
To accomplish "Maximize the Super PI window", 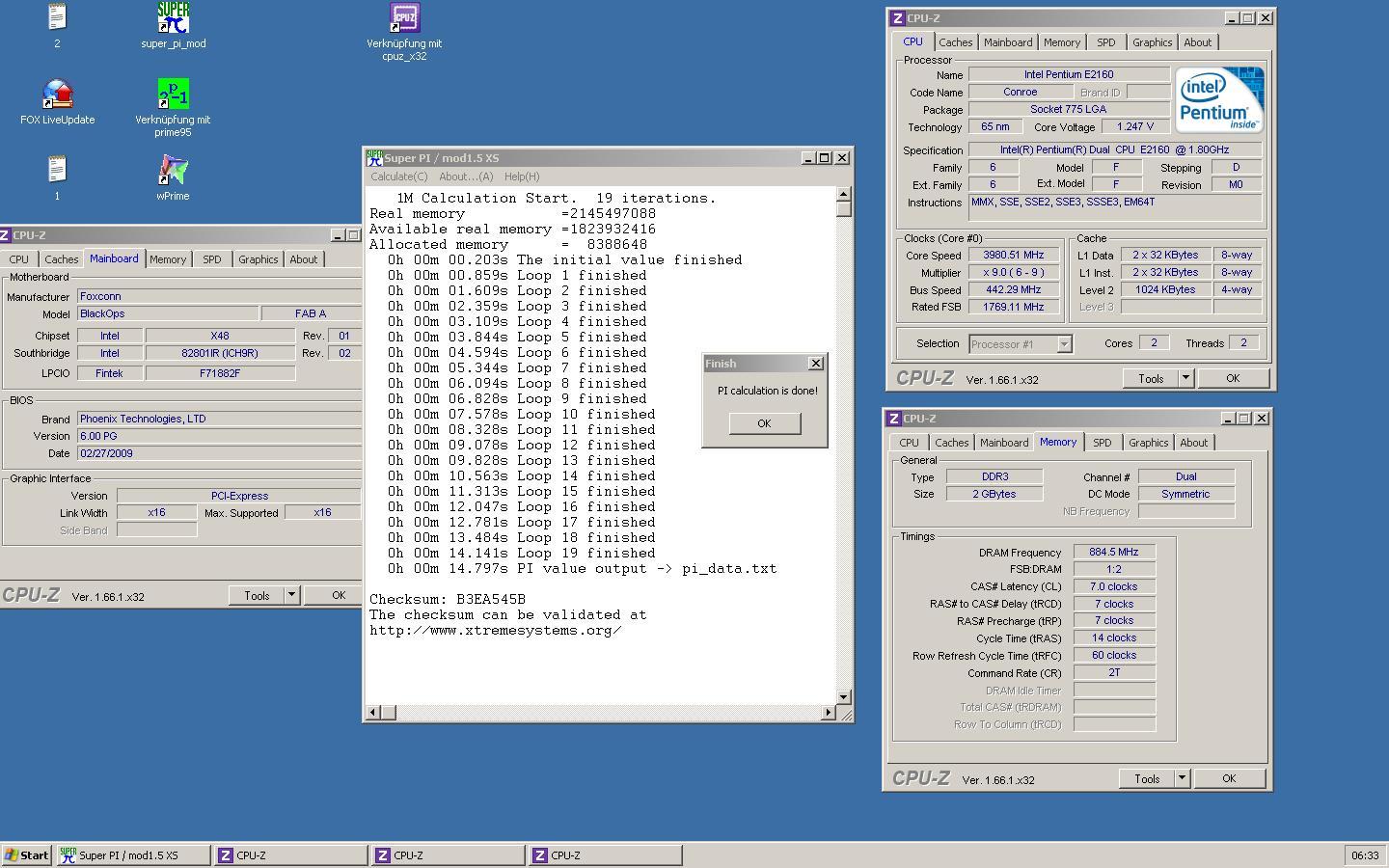I will pos(825,157).
